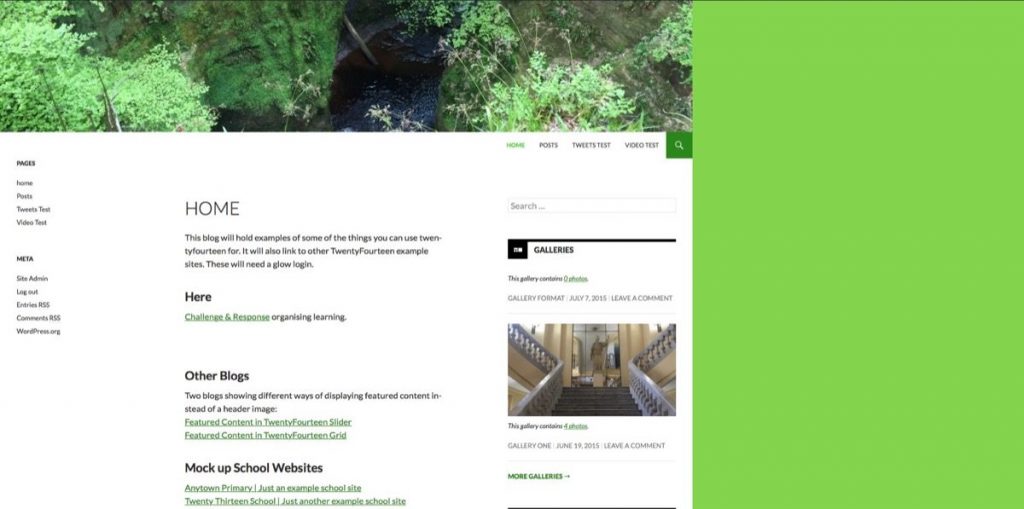Select the Video Test navigation menu item
Image resolution: width=1024 pixels, height=509 pixels.
(642, 145)
